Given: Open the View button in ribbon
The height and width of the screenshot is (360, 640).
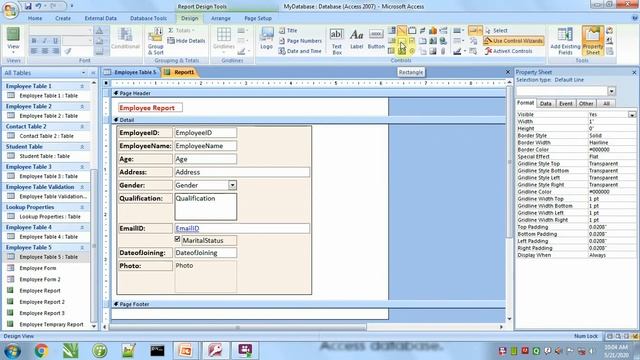Looking at the screenshot, I should tap(13, 41).
